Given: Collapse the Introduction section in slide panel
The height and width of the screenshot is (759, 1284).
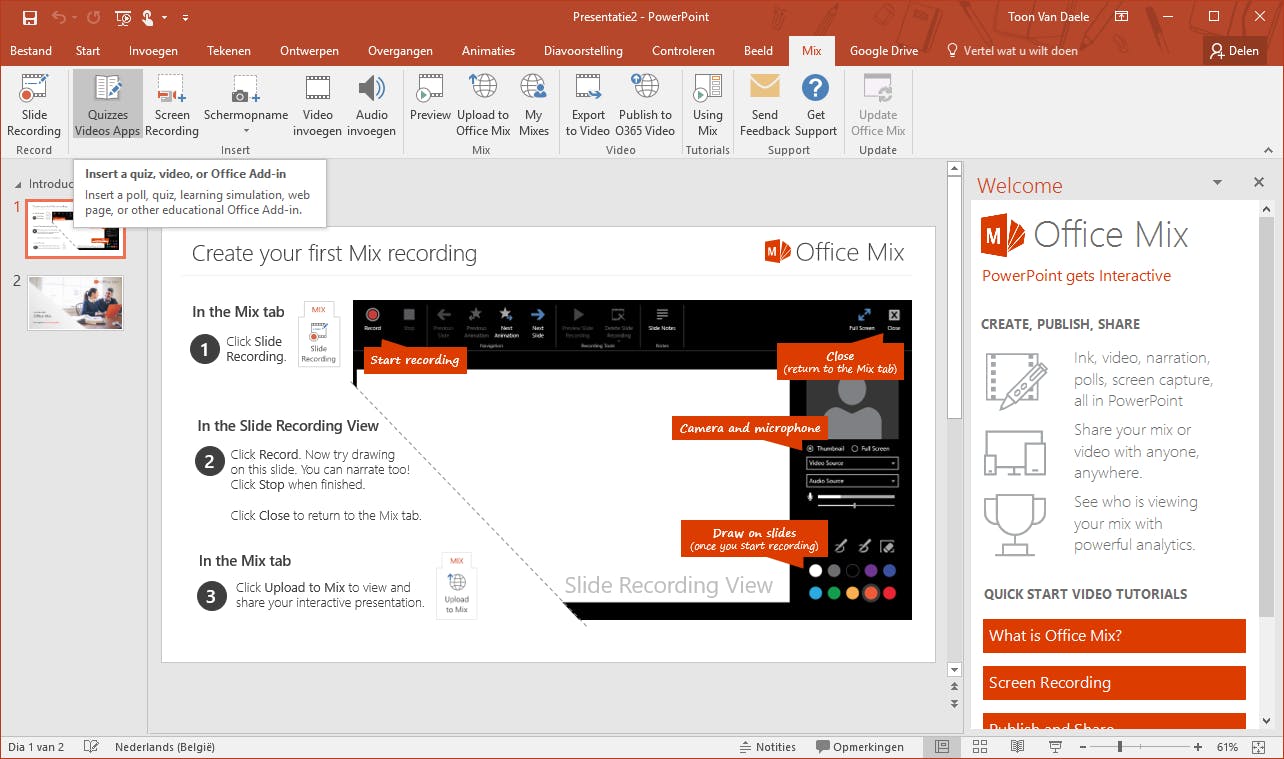Looking at the screenshot, I should pos(19,185).
